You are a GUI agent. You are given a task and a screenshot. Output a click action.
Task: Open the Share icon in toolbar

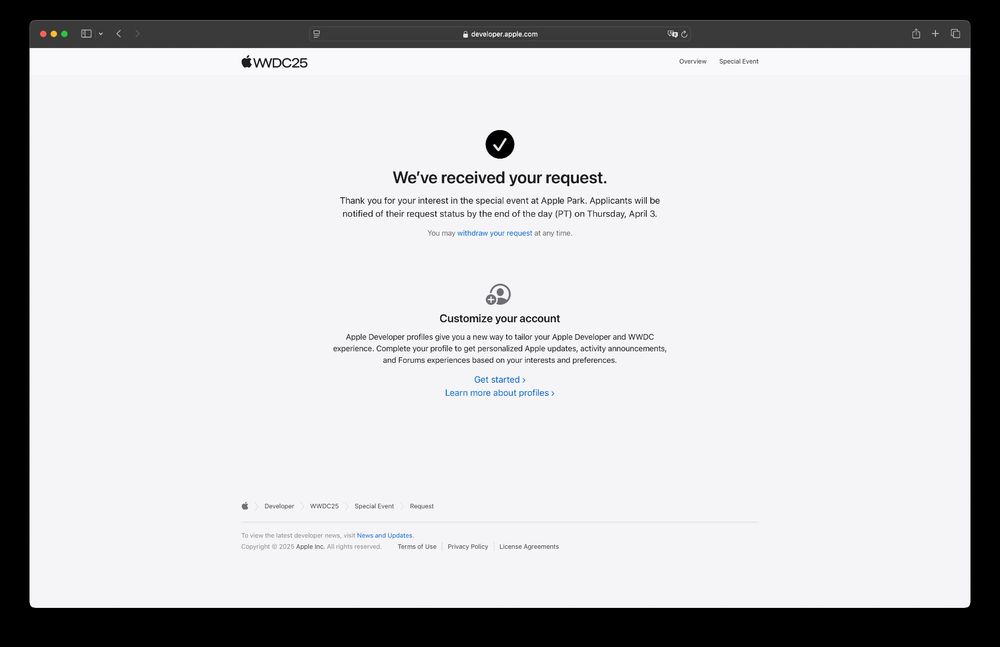pos(916,34)
